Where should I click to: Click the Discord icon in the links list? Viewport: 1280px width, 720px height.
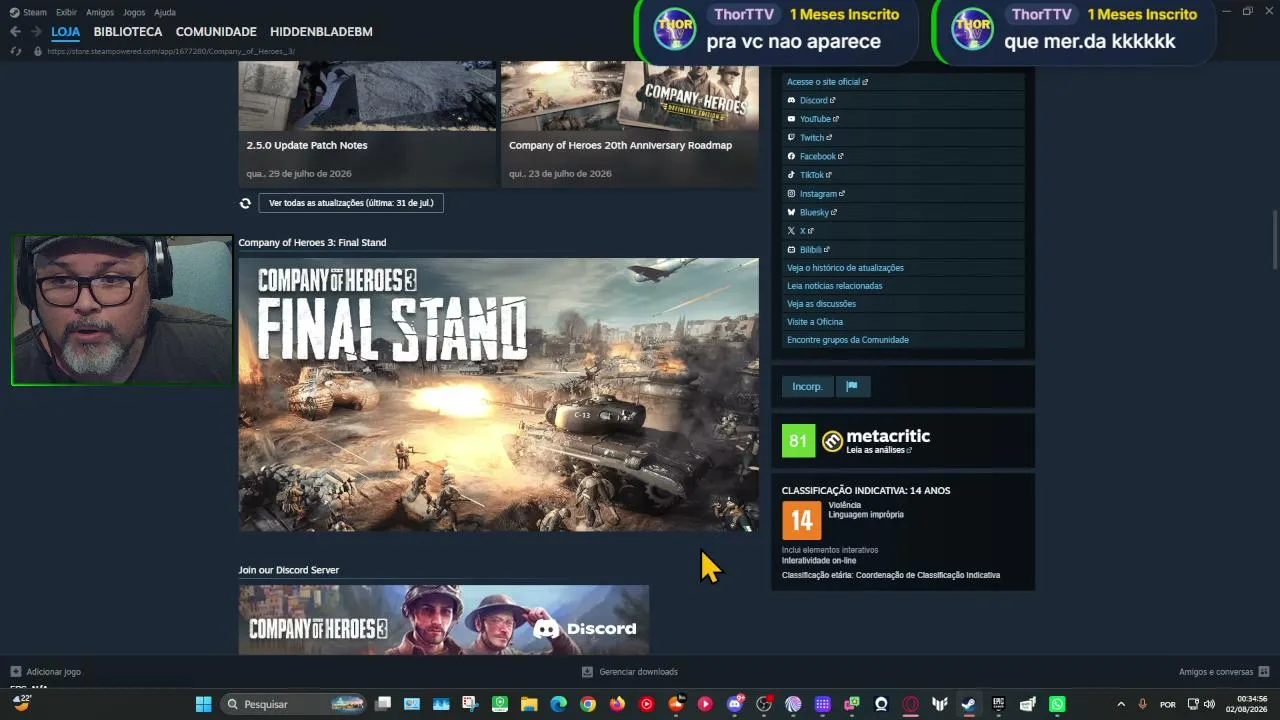pyautogui.click(x=791, y=100)
